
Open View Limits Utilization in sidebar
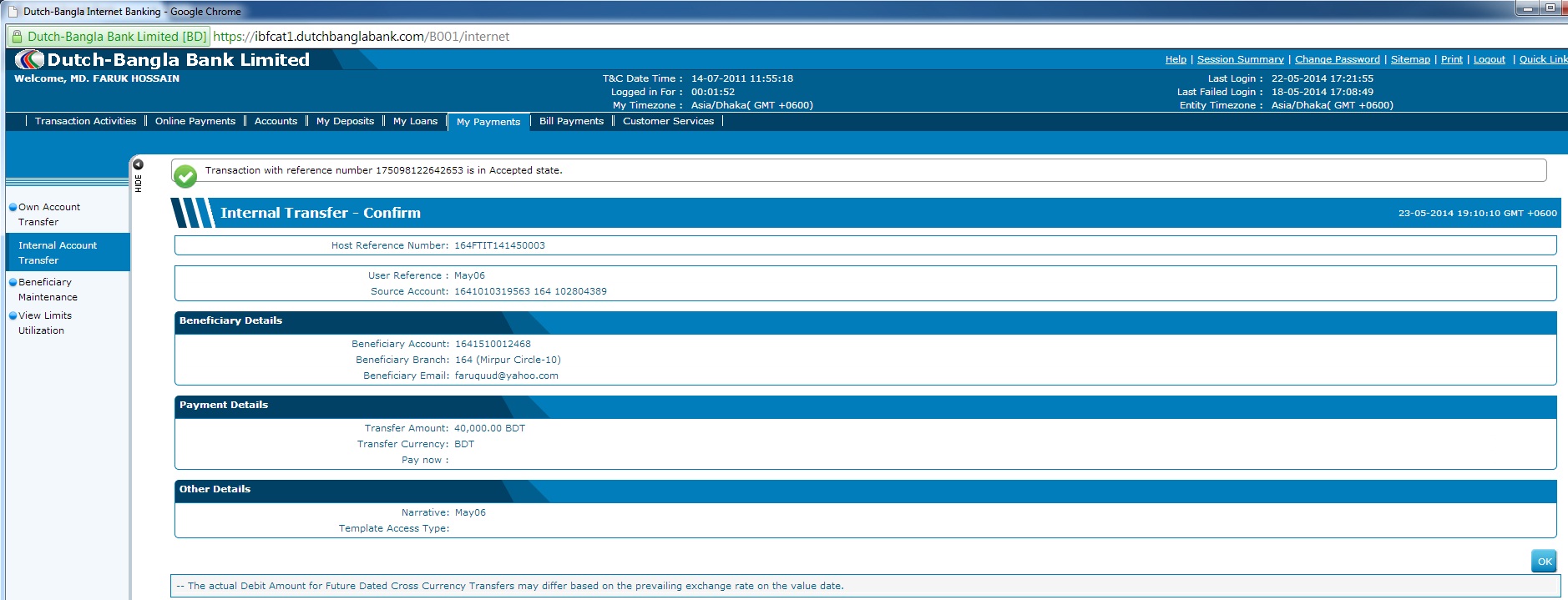tap(45, 323)
